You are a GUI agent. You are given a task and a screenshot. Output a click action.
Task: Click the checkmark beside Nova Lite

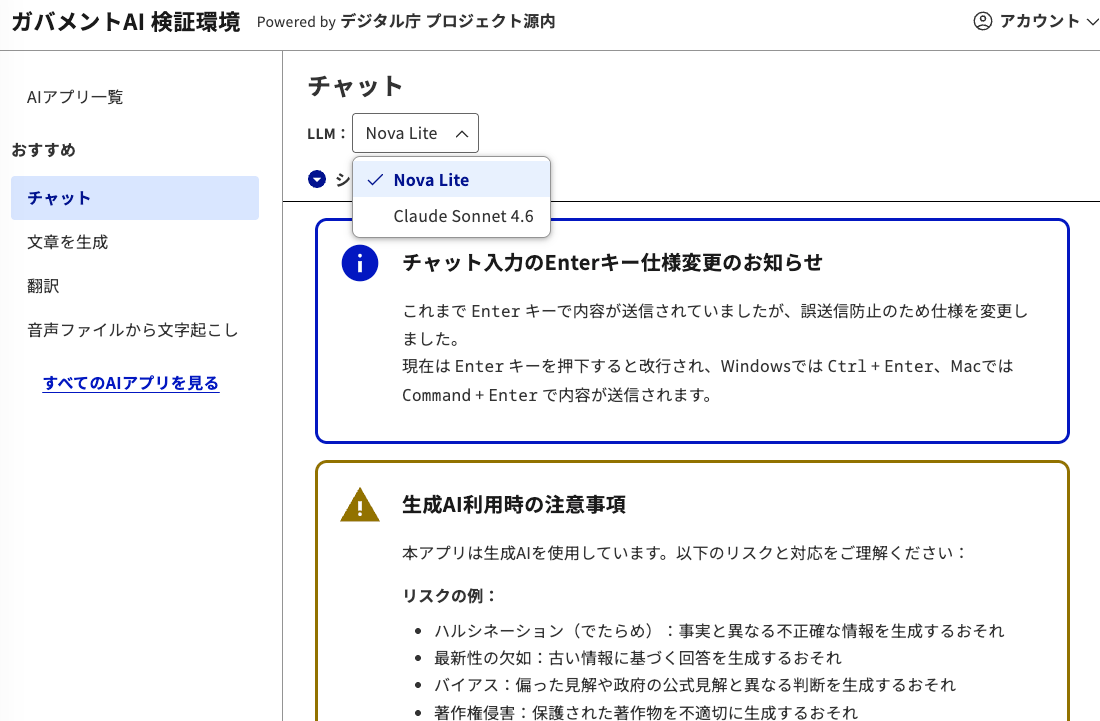click(x=374, y=180)
